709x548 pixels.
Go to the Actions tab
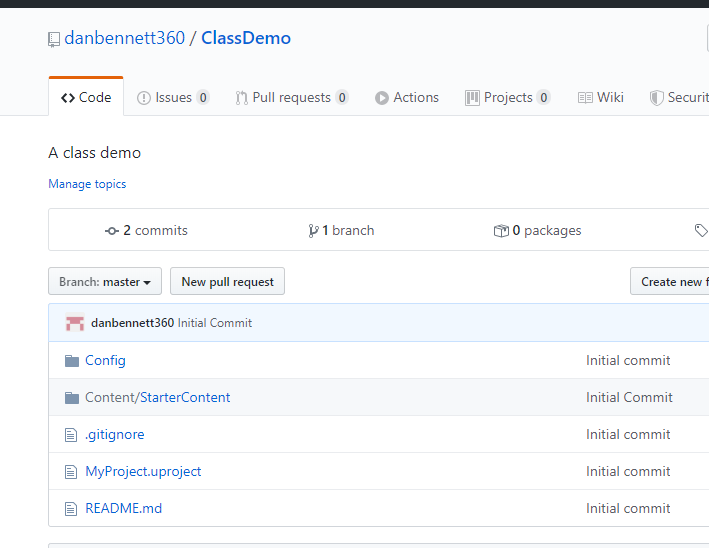pyautogui.click(x=407, y=97)
